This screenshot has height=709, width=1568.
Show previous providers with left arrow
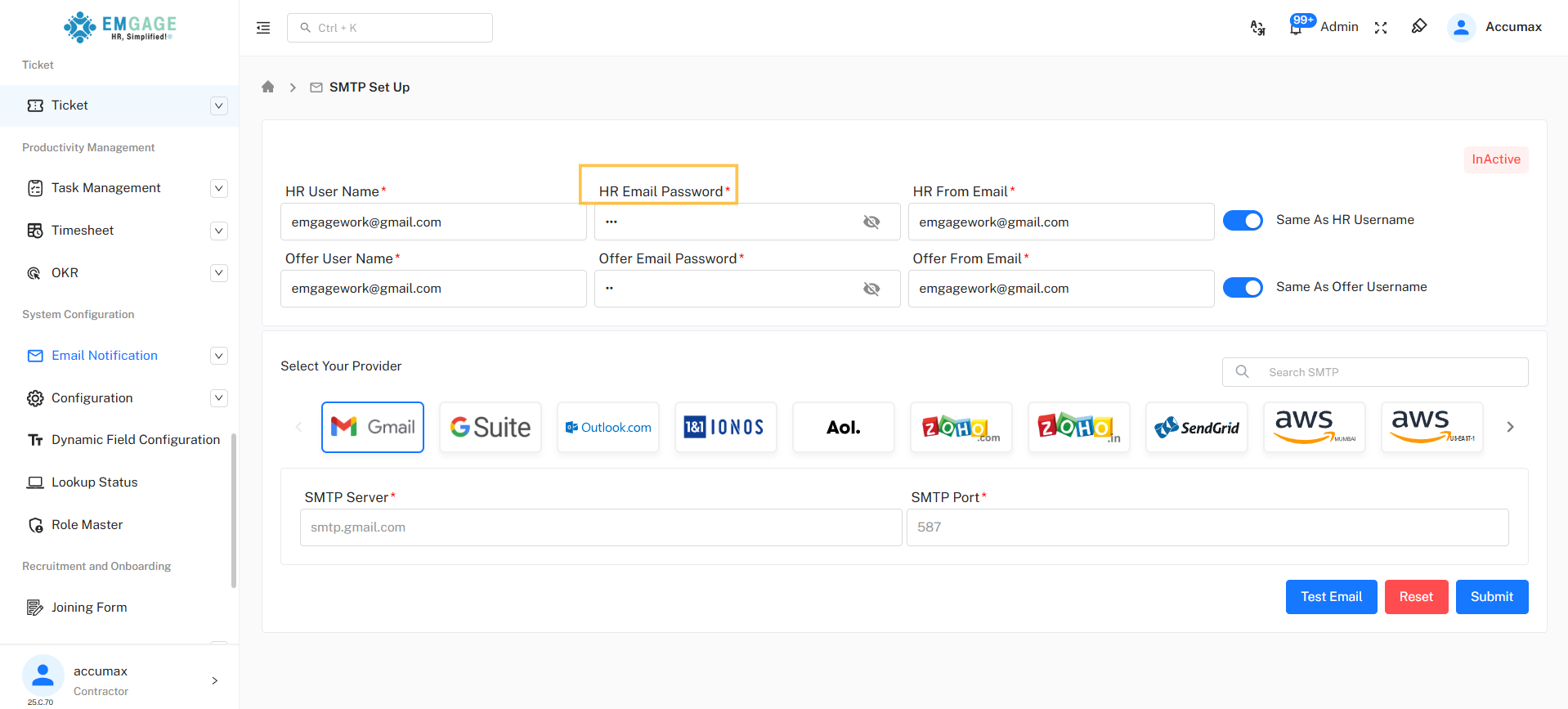point(298,427)
